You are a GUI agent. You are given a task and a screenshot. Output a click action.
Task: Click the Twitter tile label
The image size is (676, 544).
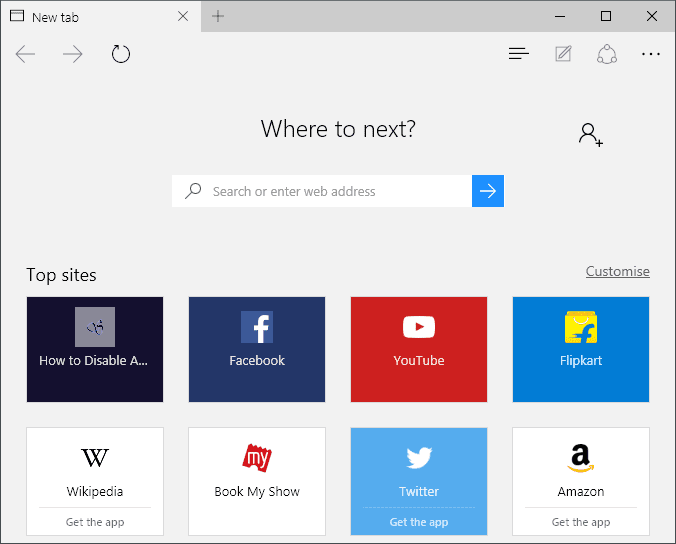419,491
